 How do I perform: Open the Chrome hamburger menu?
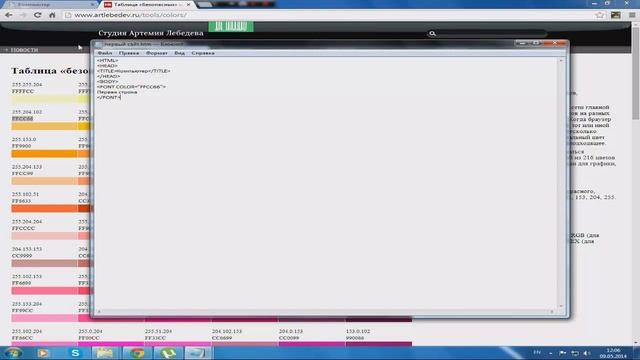click(x=632, y=15)
